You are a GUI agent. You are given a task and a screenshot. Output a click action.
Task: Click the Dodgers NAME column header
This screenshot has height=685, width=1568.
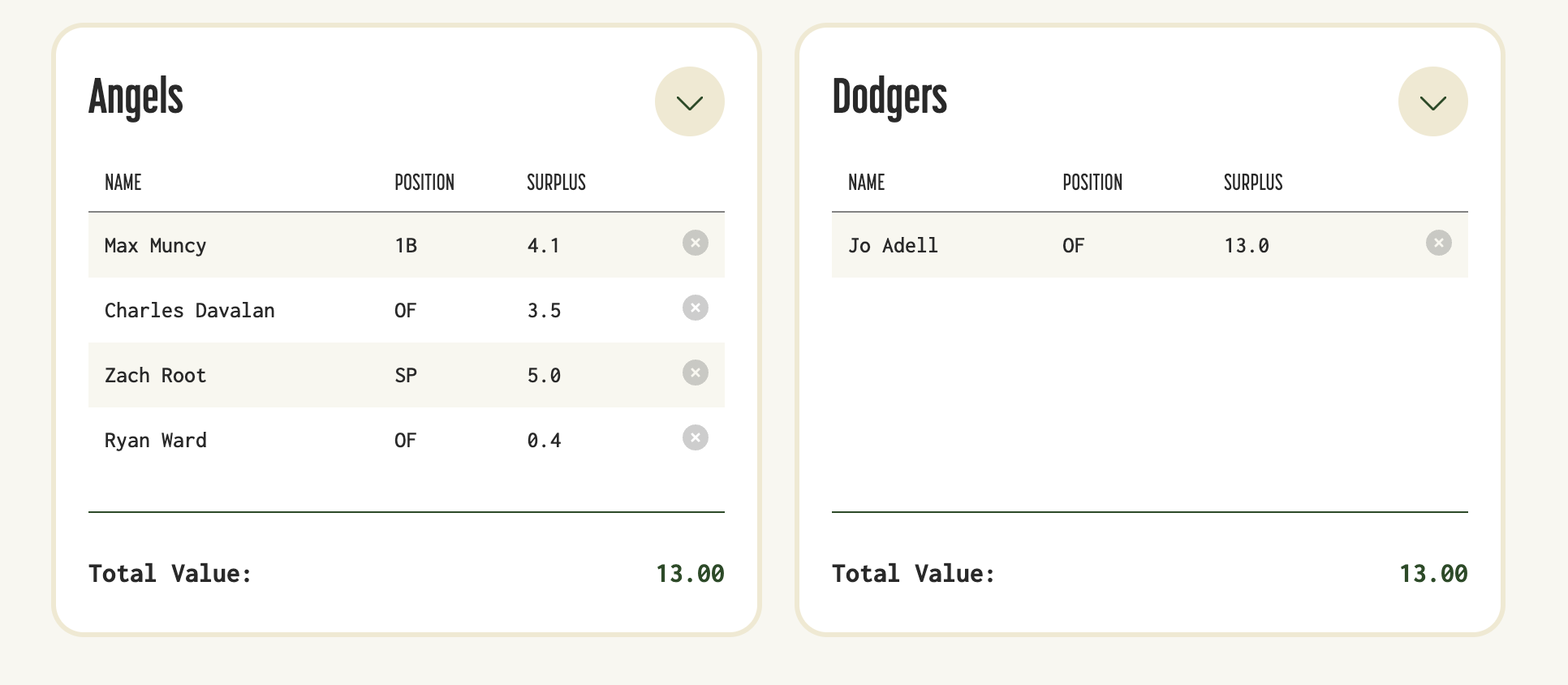click(x=866, y=183)
